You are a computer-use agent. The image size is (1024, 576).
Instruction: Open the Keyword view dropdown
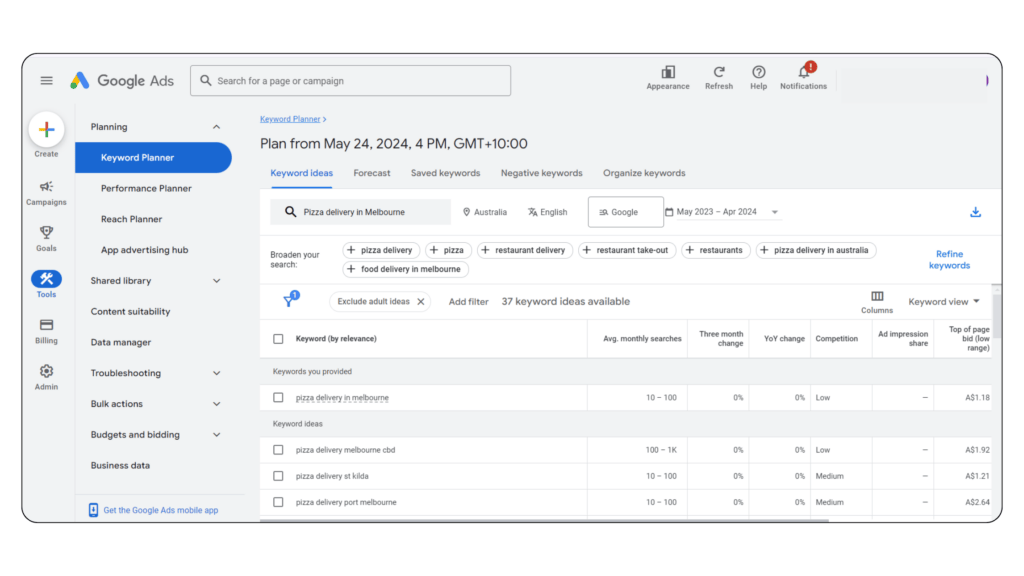point(941,300)
